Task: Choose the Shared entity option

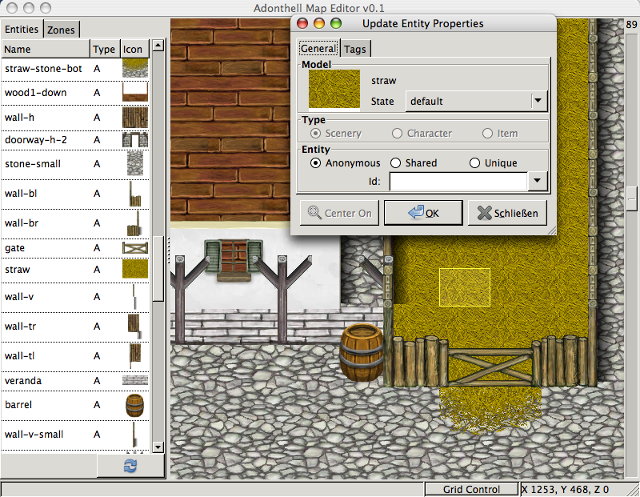Action: [x=396, y=163]
